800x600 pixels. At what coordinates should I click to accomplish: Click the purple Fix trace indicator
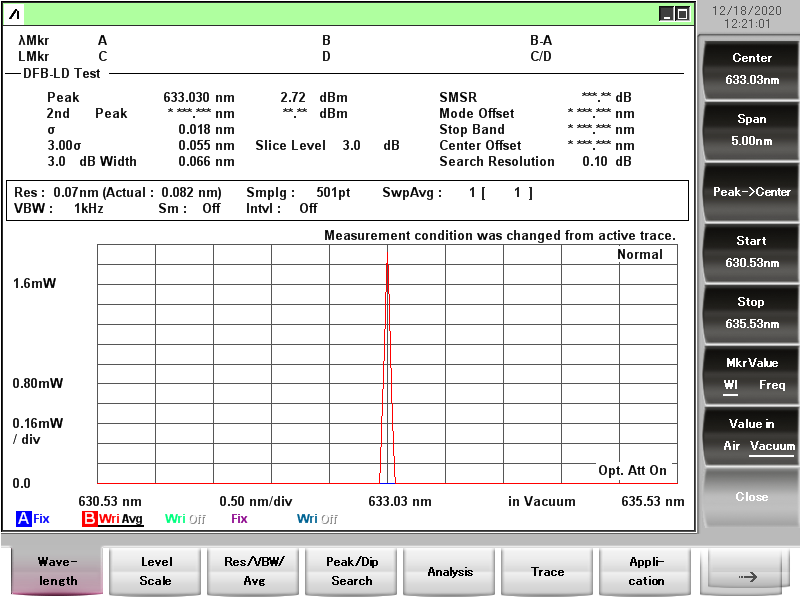pos(239,519)
